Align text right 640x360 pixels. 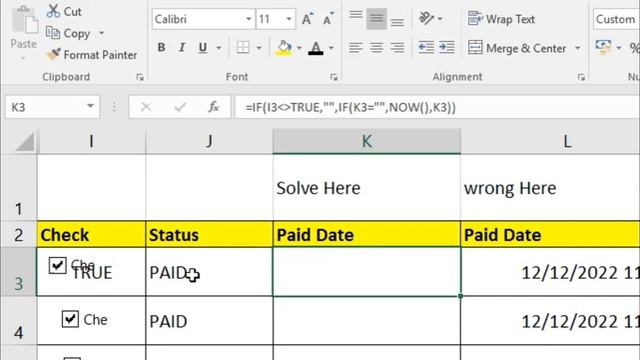(397, 48)
